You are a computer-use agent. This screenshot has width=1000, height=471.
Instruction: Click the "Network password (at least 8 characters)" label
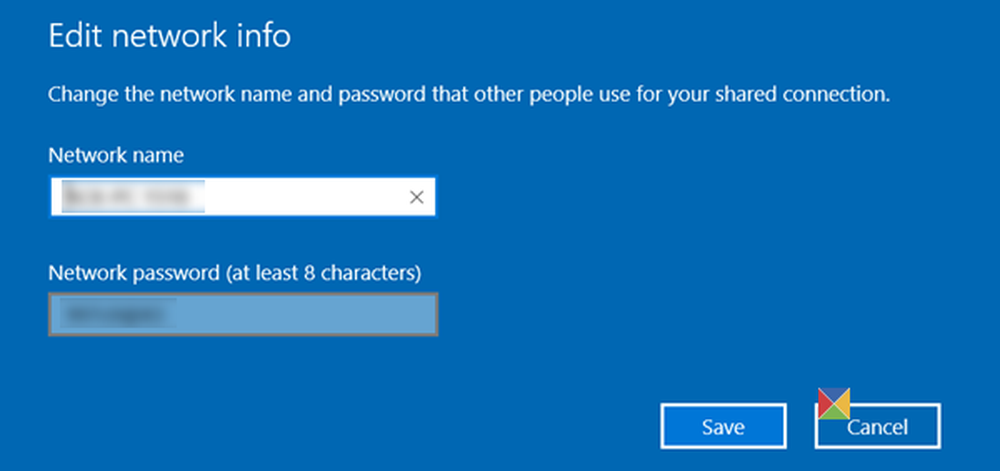pyautogui.click(x=236, y=272)
